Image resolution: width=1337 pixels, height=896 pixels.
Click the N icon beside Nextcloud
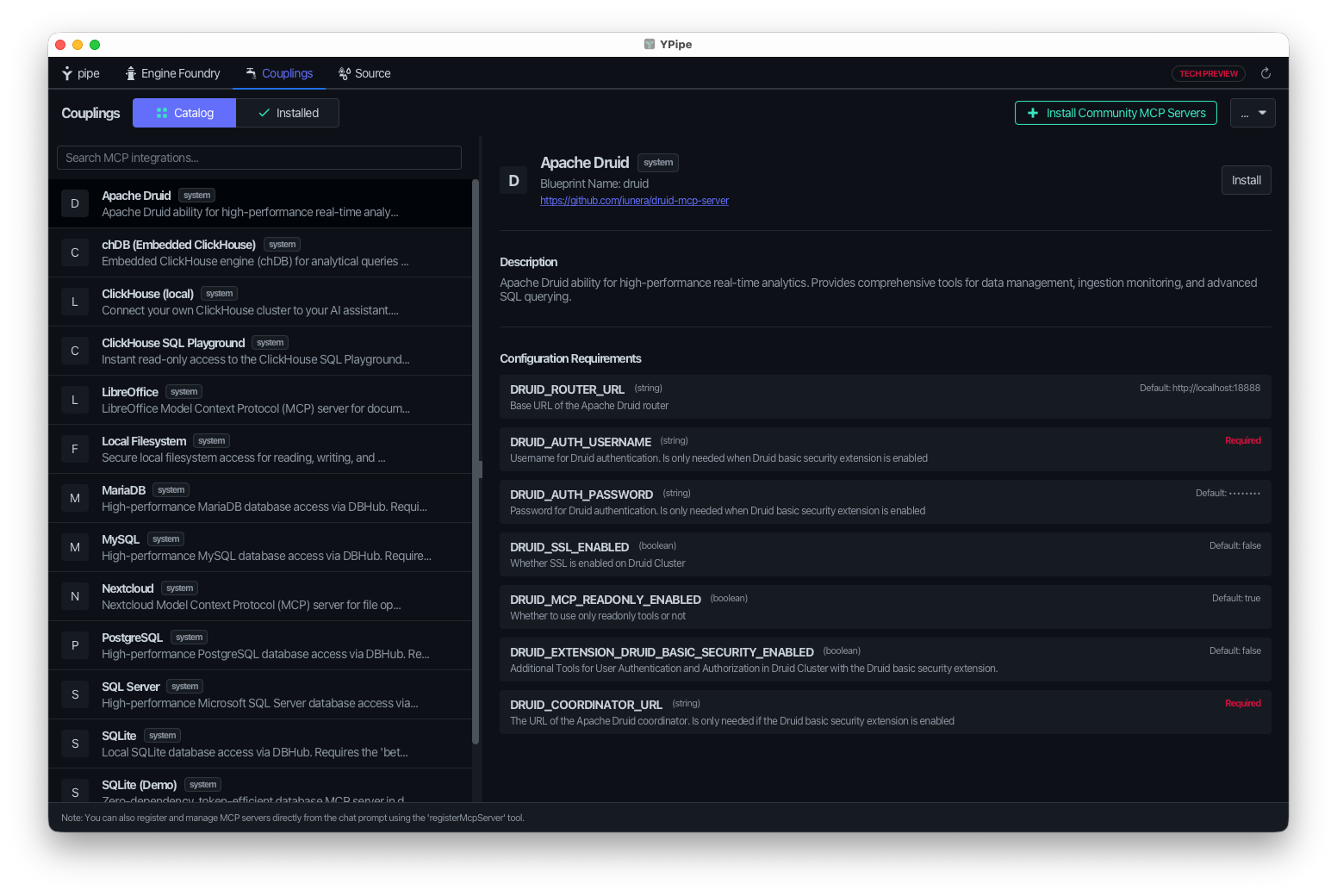point(75,596)
